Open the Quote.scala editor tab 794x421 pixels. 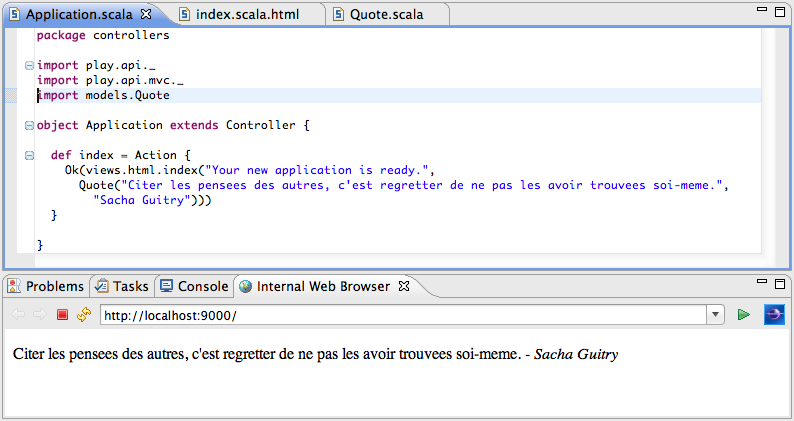coord(385,15)
